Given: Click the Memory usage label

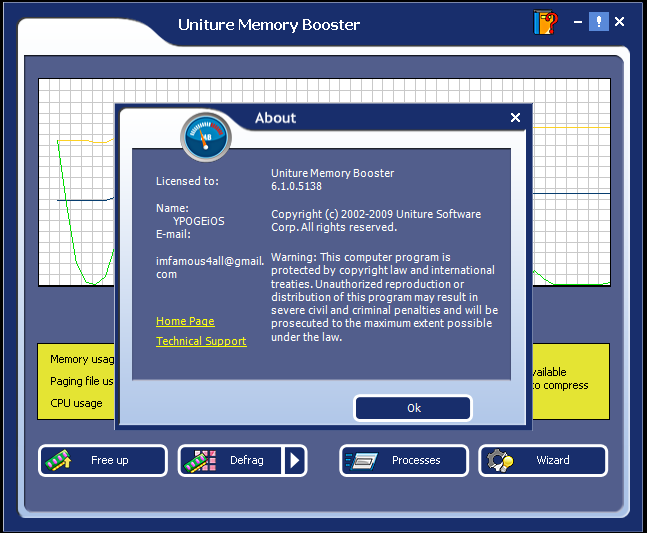Looking at the screenshot, I should pos(82,360).
